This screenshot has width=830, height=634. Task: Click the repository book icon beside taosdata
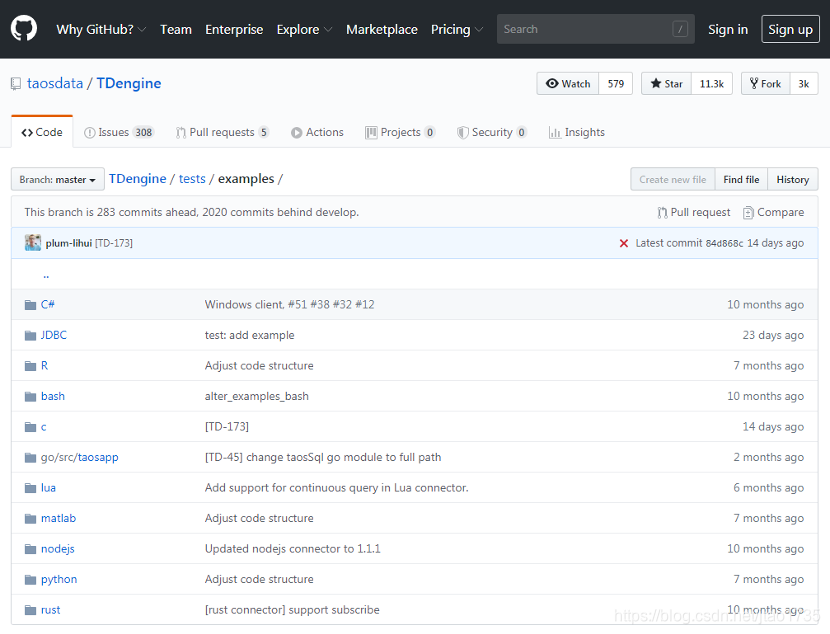(x=16, y=84)
